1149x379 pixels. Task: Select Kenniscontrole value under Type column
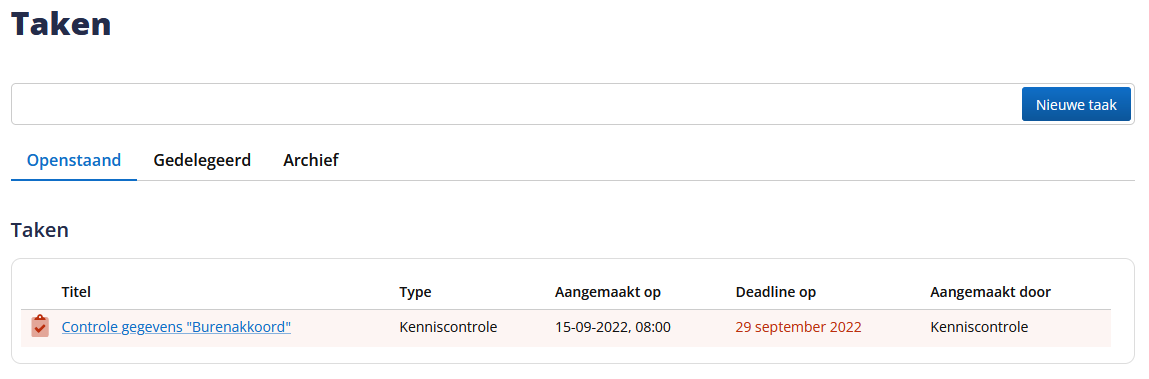pyautogui.click(x=448, y=327)
